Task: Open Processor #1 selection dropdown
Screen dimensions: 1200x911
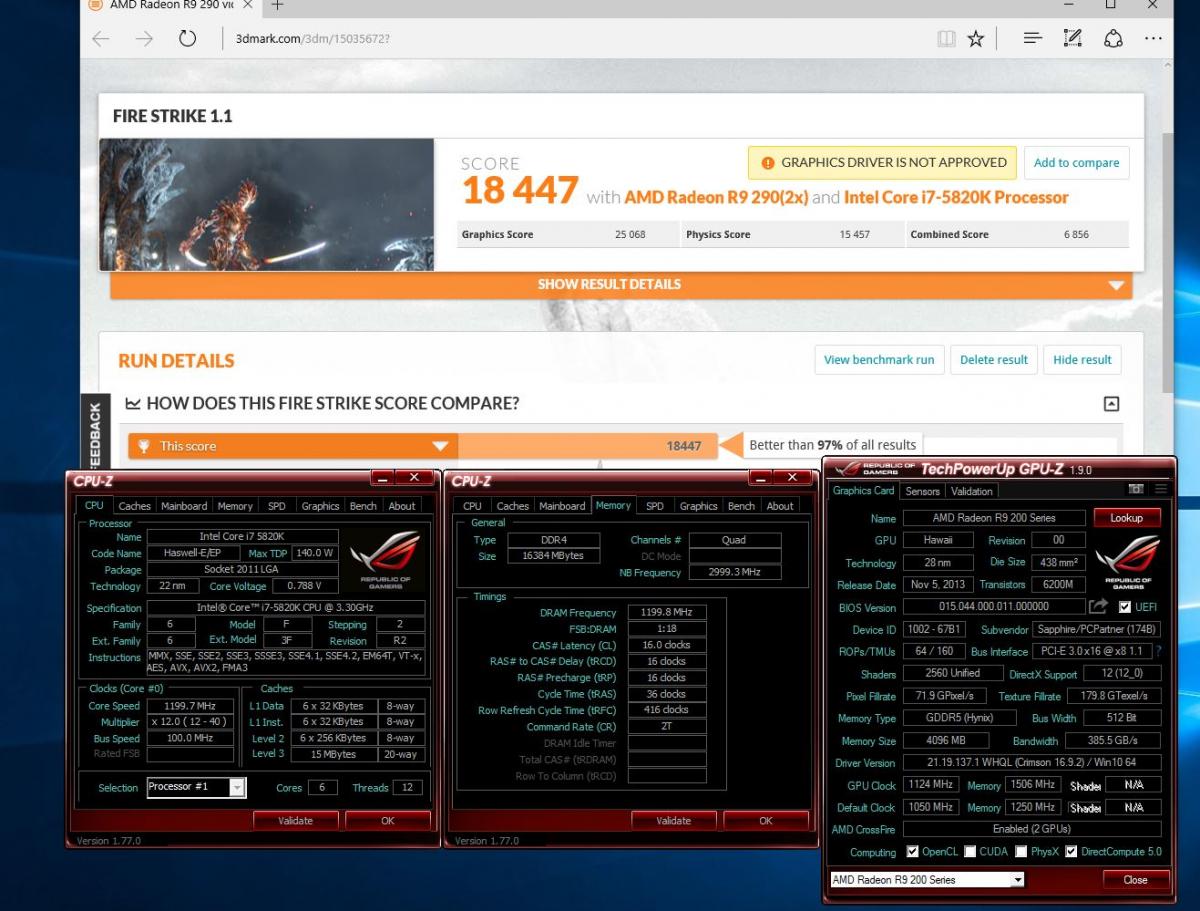Action: (237, 787)
